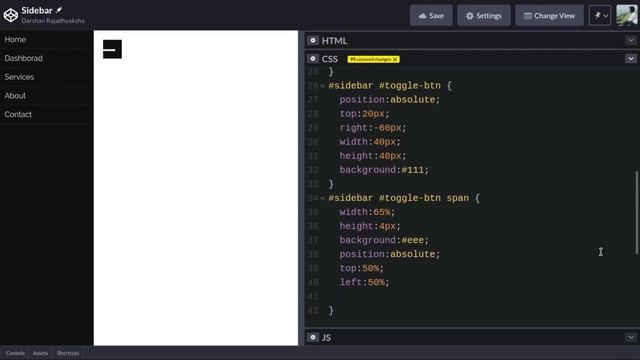Click the CodePen logo icon
640x360 pixels.
point(11,15)
